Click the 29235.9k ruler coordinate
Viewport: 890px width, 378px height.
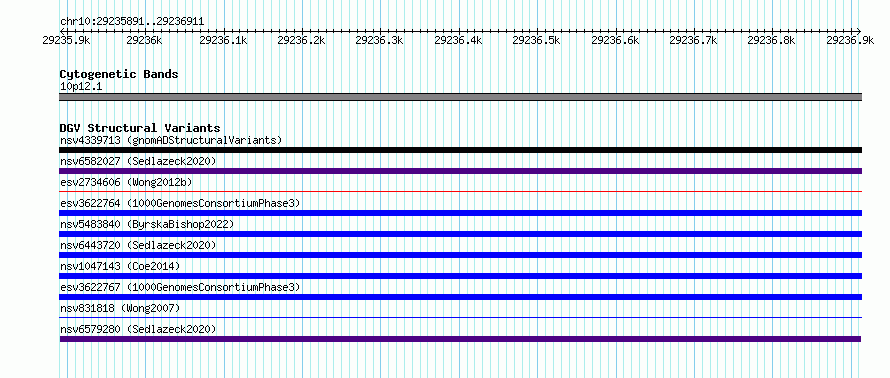pyautogui.click(x=66, y=40)
